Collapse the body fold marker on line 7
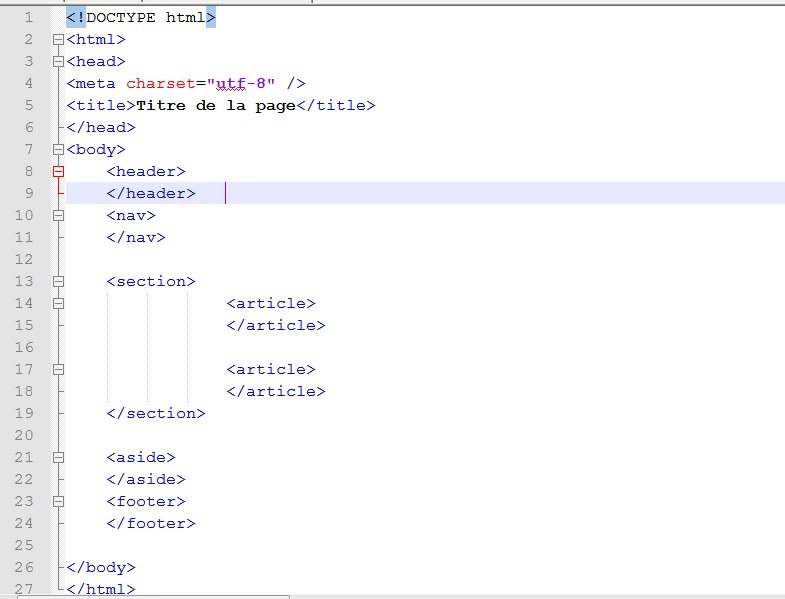Image resolution: width=785 pixels, height=599 pixels. (x=58, y=149)
